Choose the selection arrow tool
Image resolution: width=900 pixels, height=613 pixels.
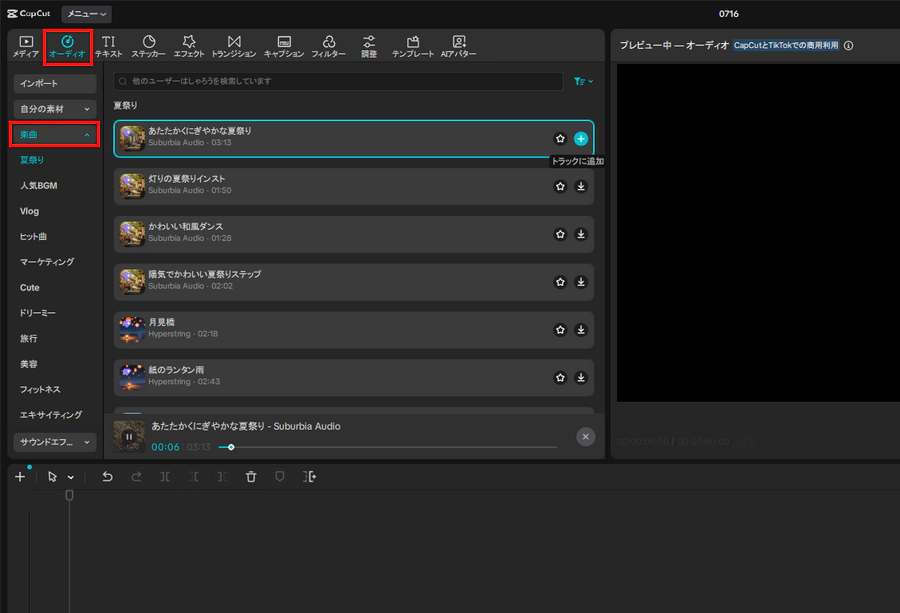[52, 476]
